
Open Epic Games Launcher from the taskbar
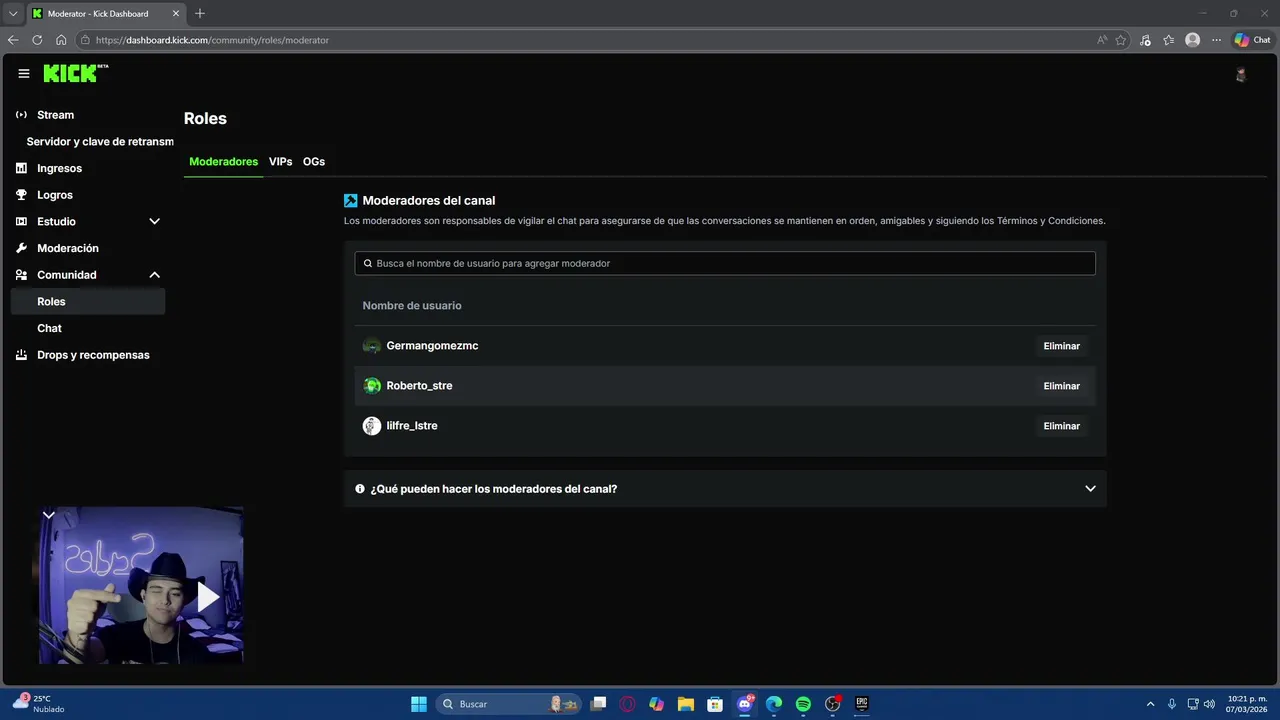point(862,704)
